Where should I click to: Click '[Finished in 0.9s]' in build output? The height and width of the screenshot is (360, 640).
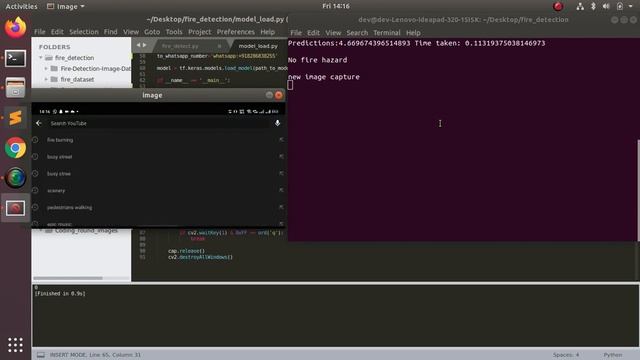60,293
